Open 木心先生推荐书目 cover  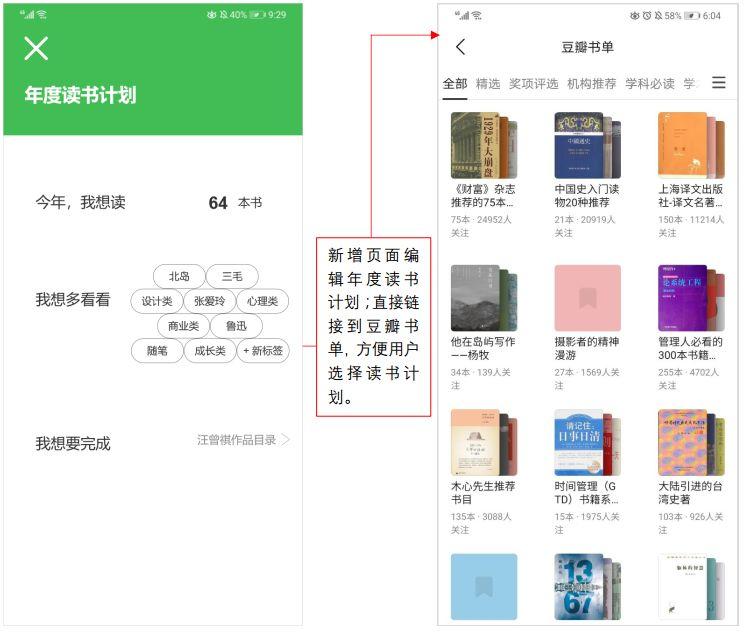point(484,443)
